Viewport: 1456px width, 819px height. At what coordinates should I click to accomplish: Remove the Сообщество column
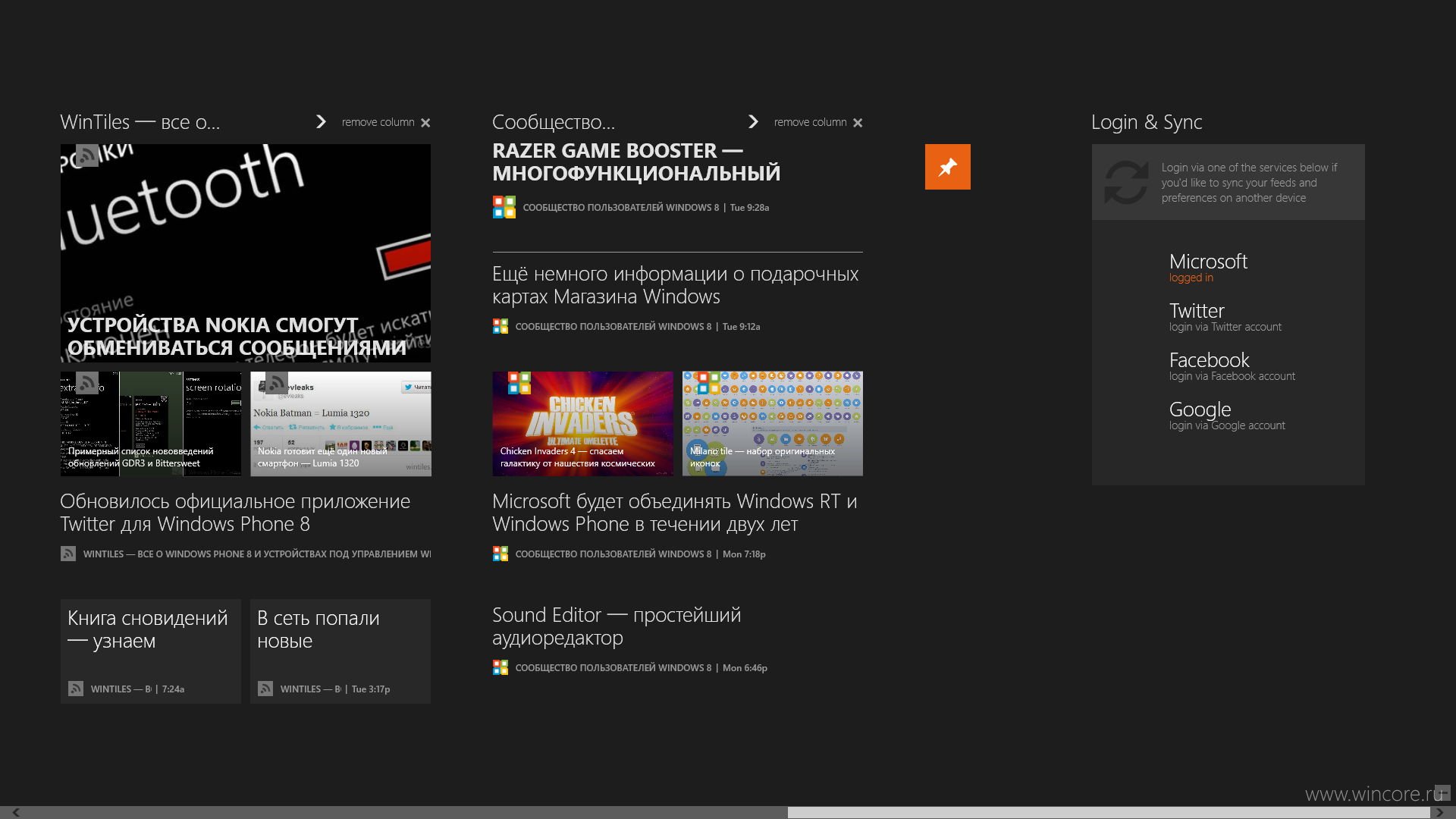(x=818, y=122)
